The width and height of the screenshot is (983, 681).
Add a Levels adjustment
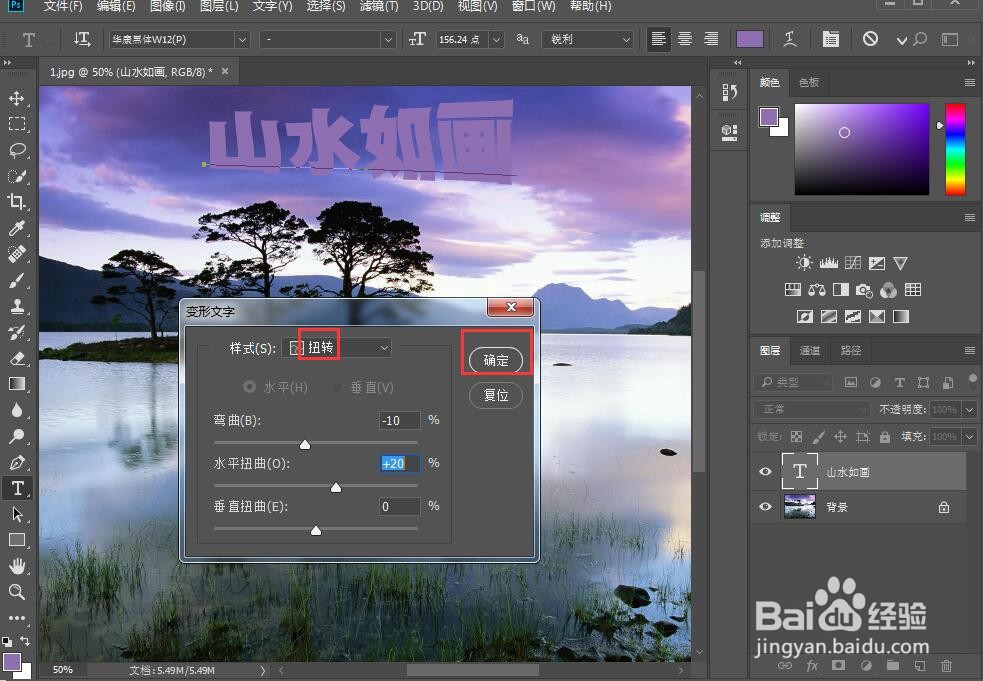pos(829,263)
